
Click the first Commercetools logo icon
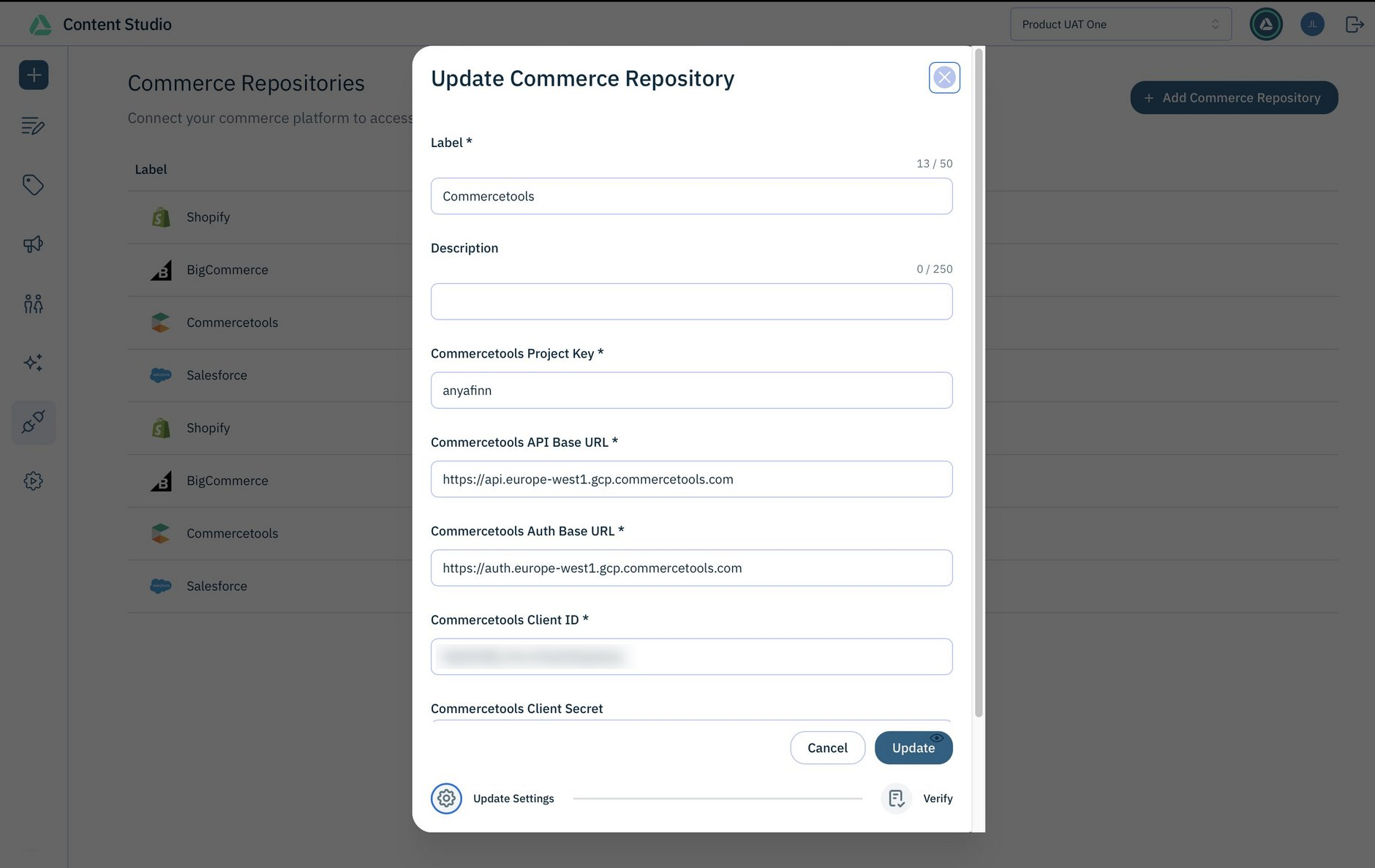coord(161,322)
